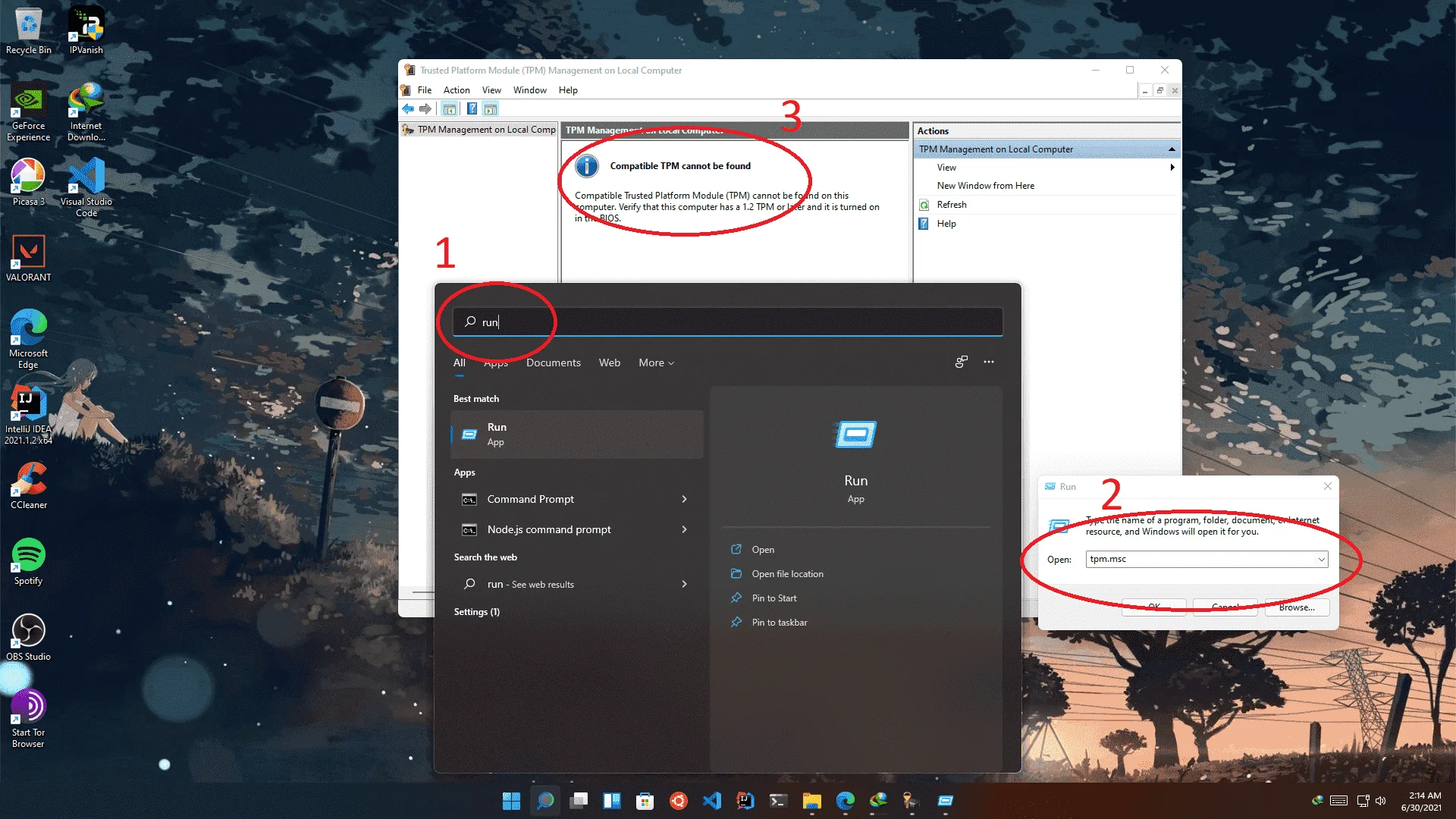Open IntelliJ IDEA desktop shortcut
This screenshot has height=819, width=1456.
(29, 415)
